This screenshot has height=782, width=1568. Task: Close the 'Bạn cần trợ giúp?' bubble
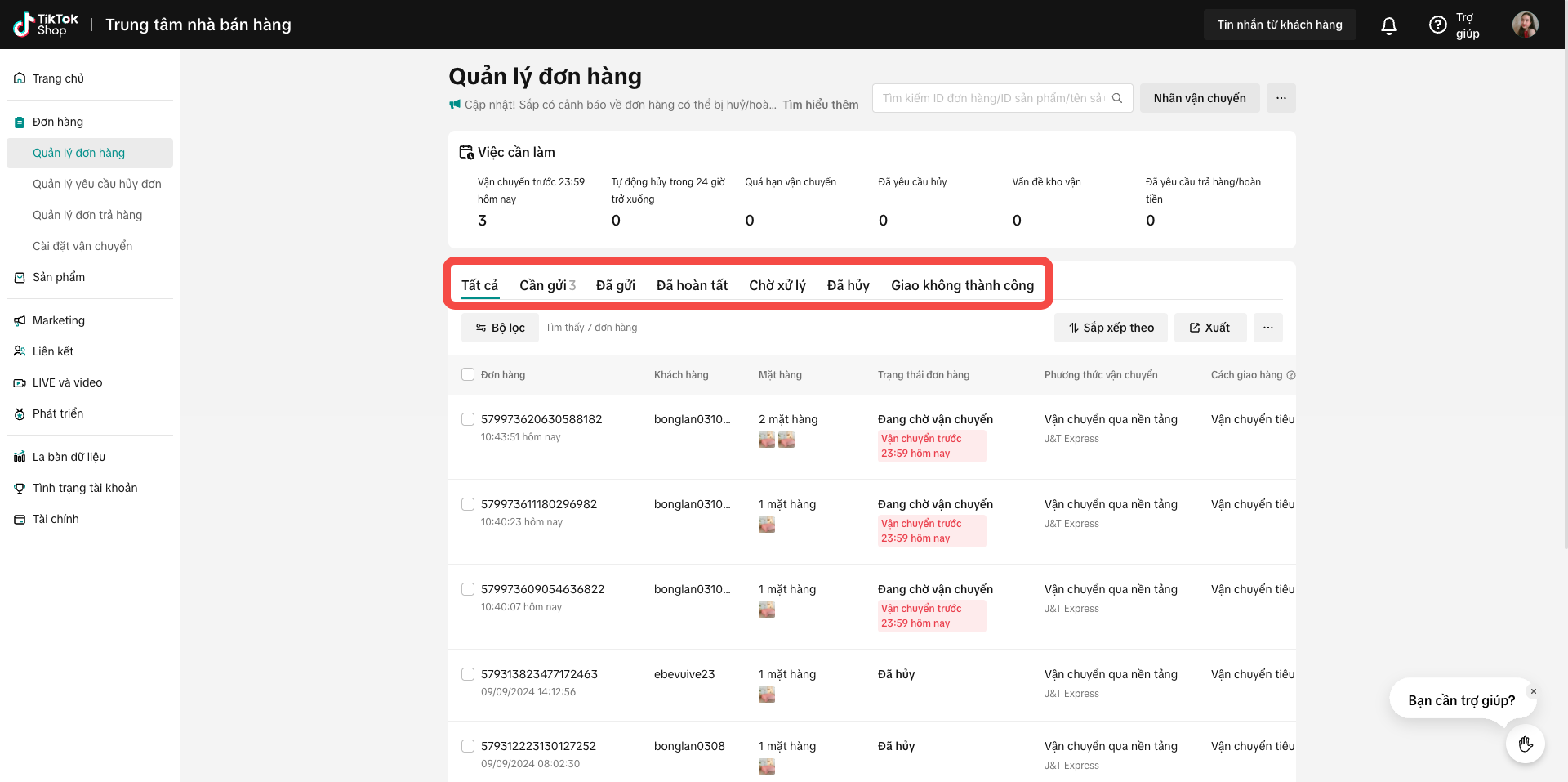pos(1533,691)
